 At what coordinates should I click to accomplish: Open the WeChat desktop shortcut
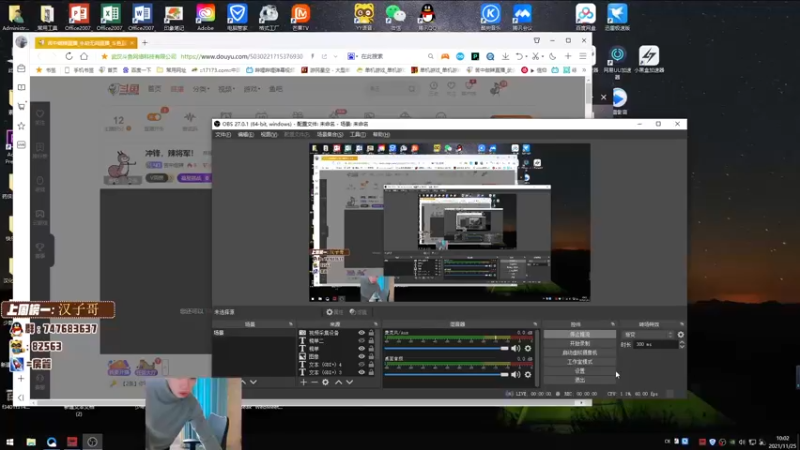395,16
